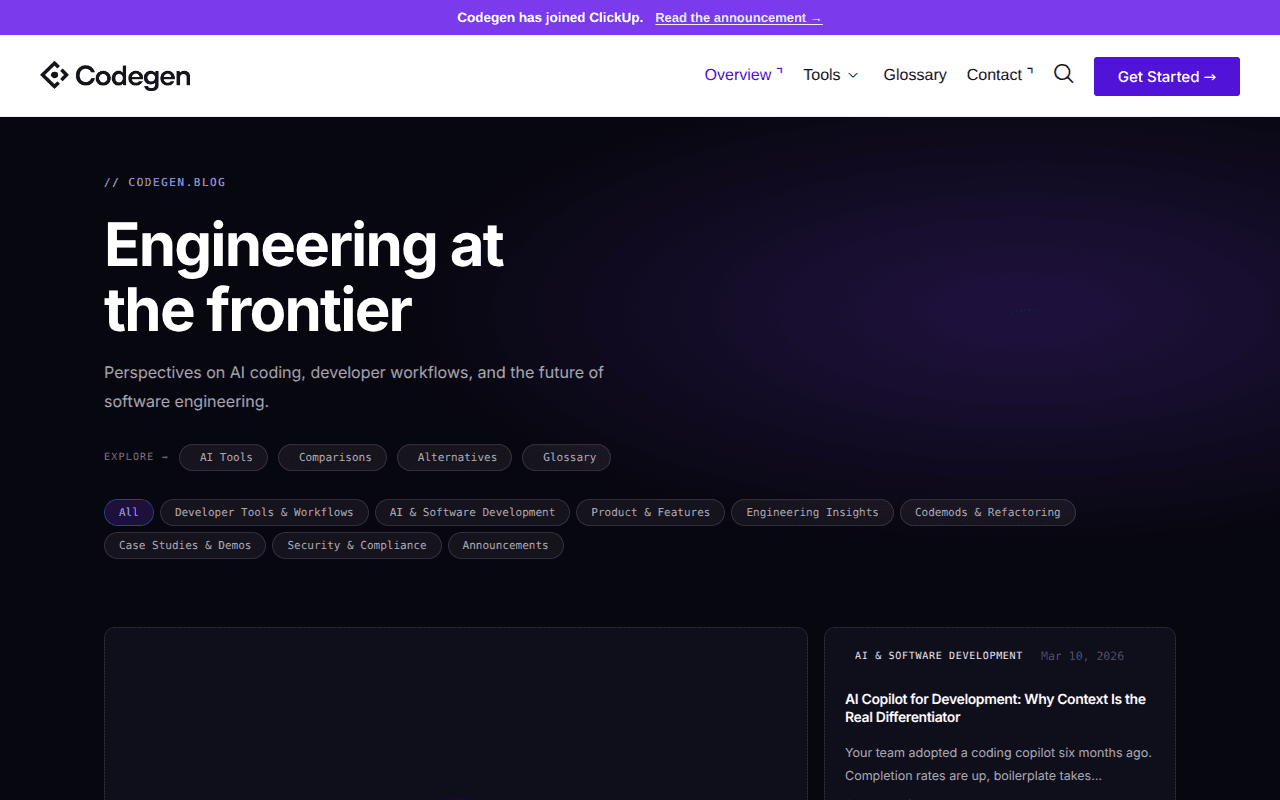Click the AI & SOFTWARE DEVELOPMENT card tag
1280x800 pixels.
pyautogui.click(x=939, y=656)
